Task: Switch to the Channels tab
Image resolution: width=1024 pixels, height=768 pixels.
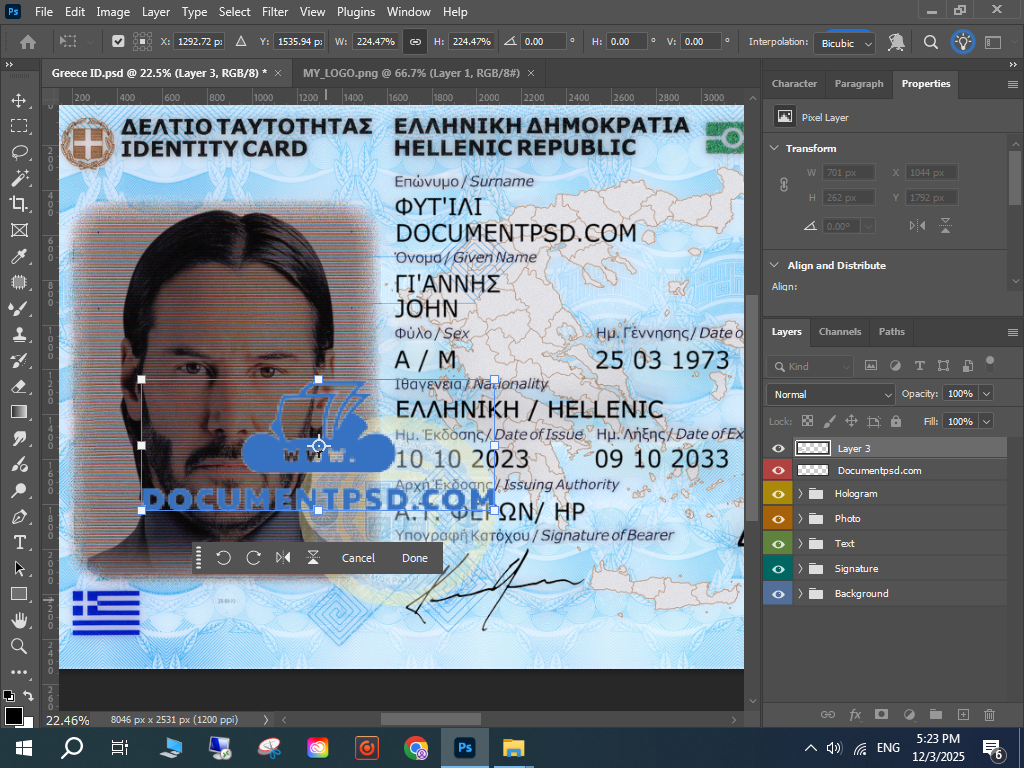Action: 839,332
